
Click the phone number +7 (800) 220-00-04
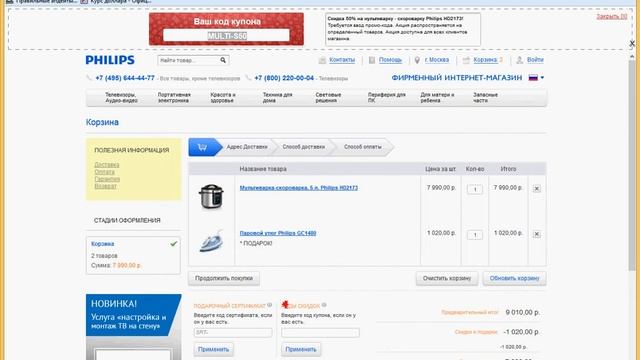[x=284, y=78]
